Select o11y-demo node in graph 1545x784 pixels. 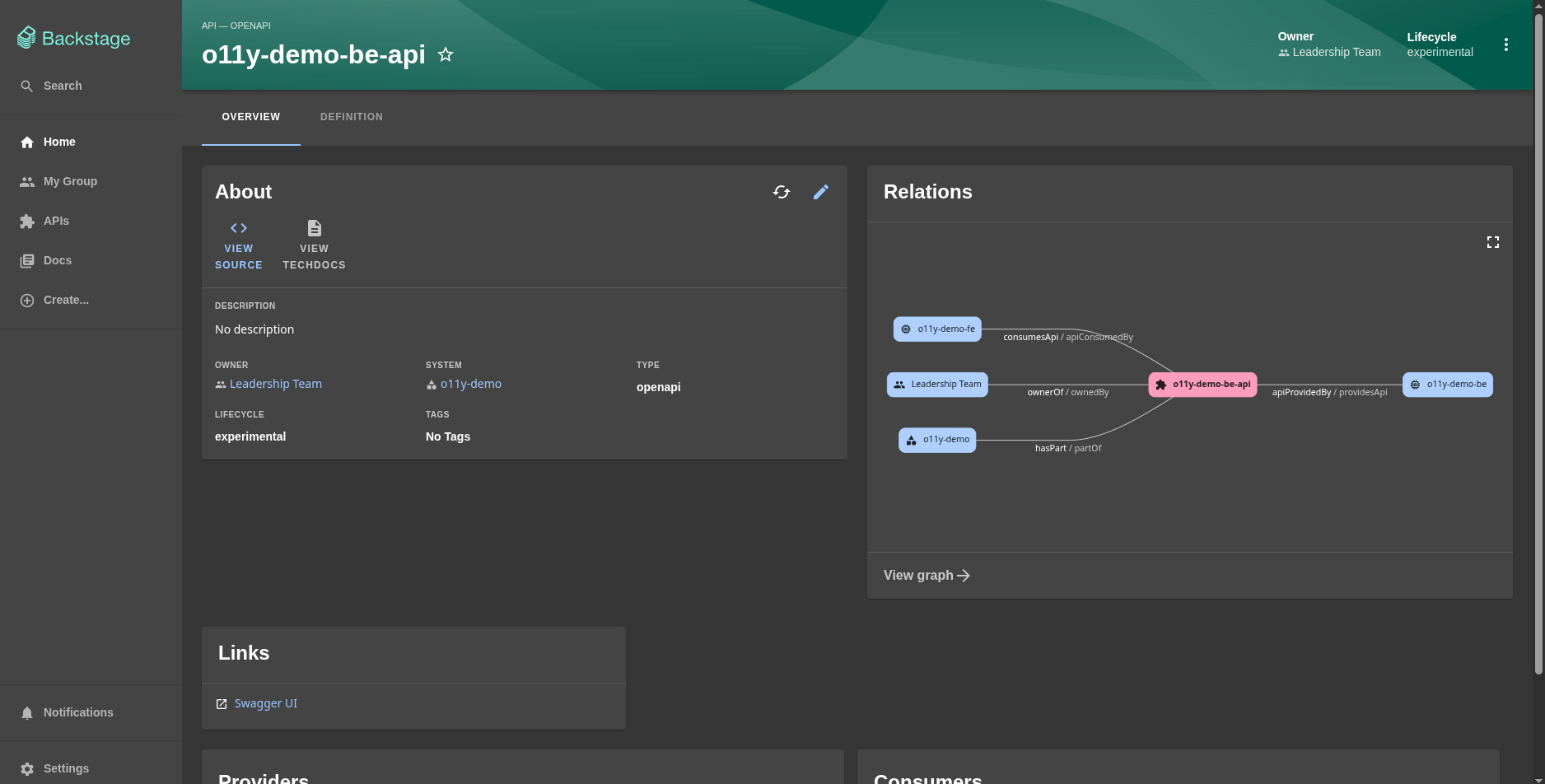coord(937,440)
